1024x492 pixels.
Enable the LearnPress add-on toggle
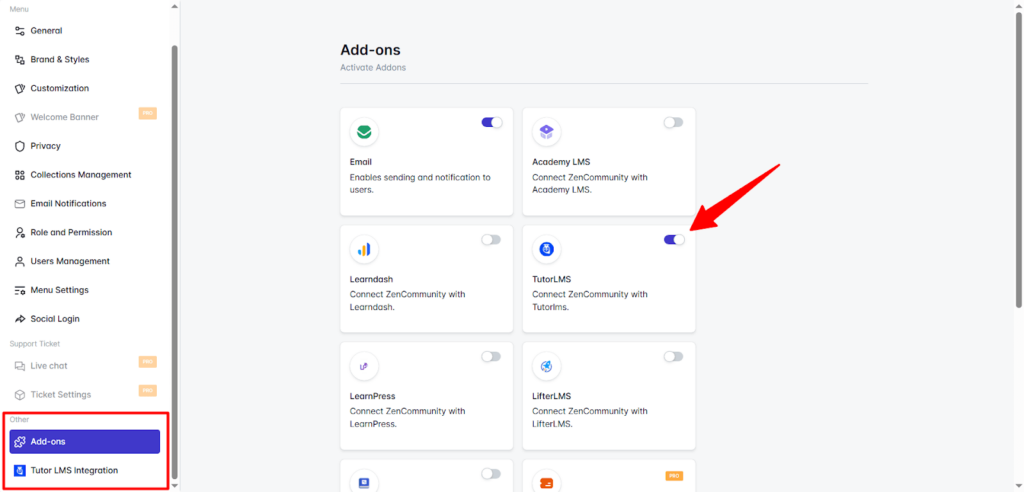[491, 357]
